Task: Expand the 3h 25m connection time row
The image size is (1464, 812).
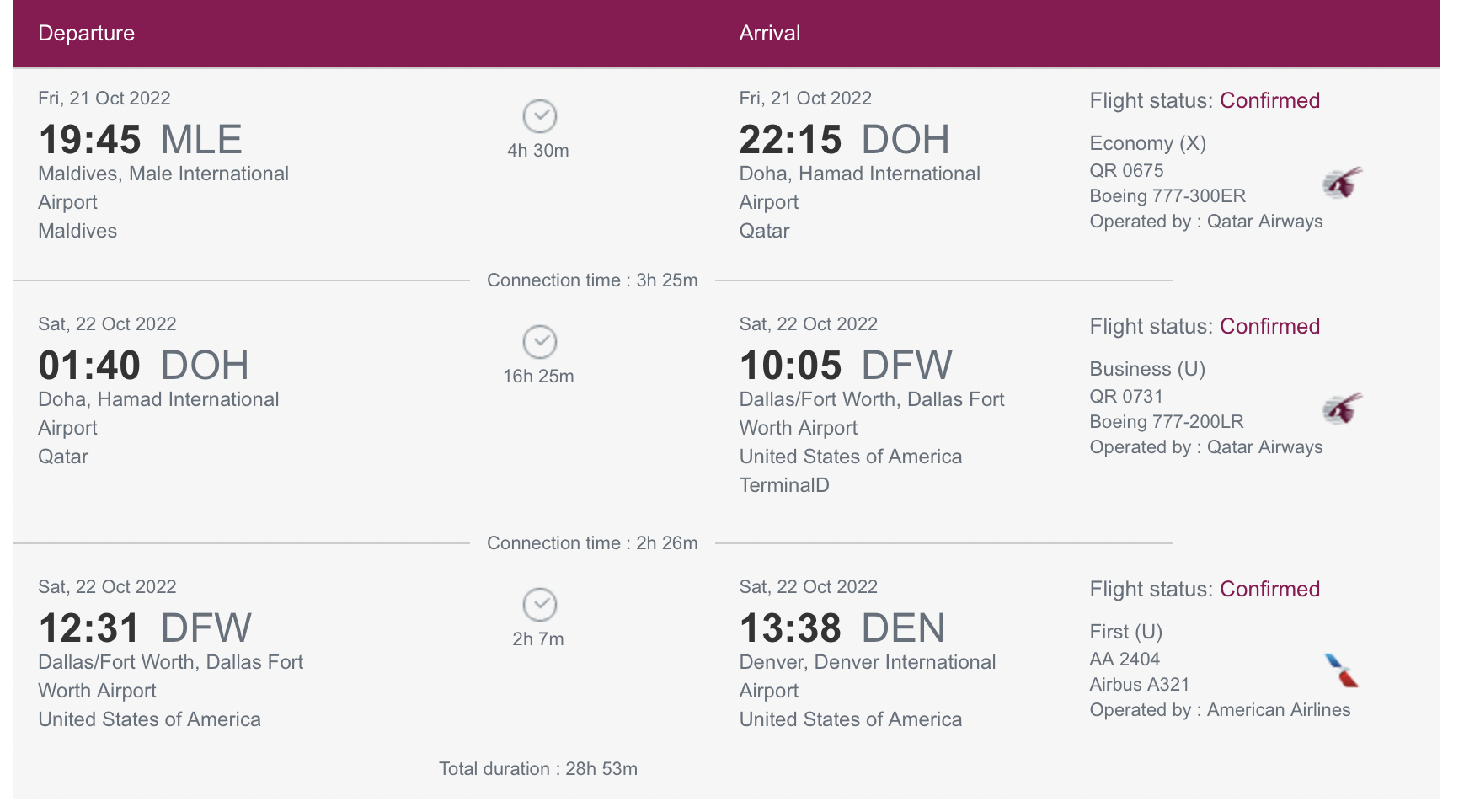Action: pos(592,280)
